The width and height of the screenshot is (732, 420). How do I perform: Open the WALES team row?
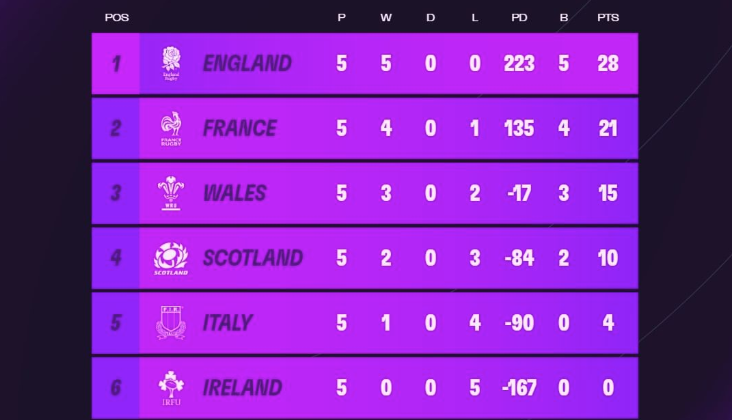pos(365,193)
